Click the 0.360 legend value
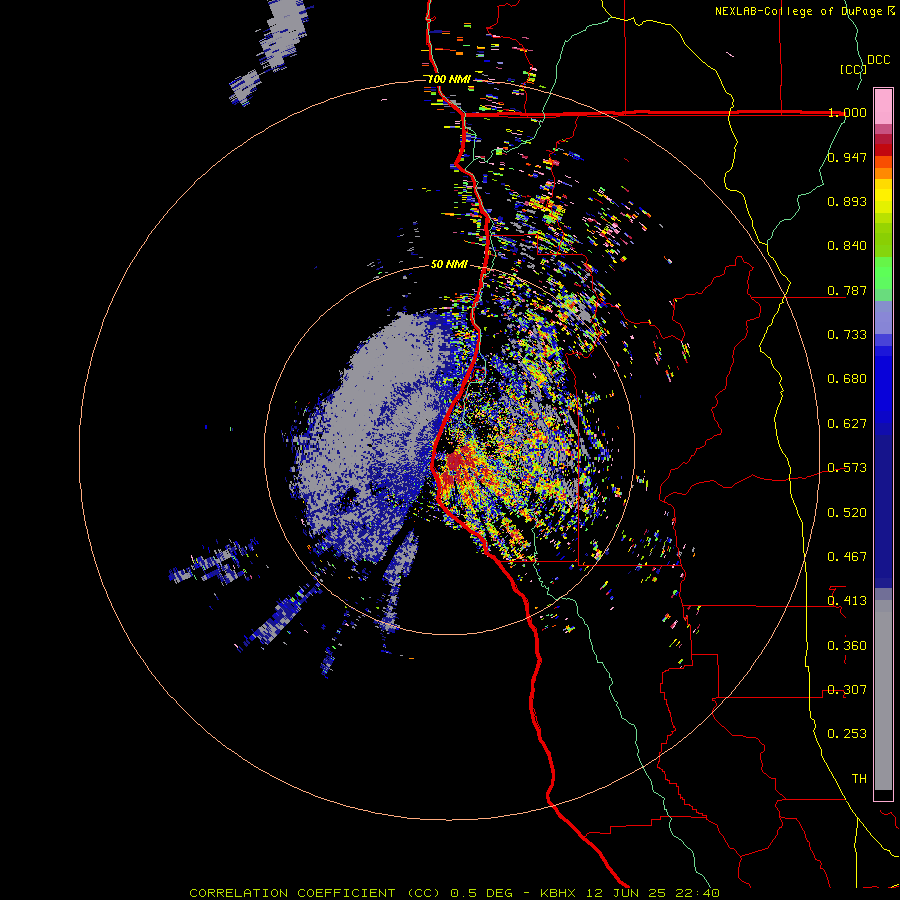 pos(847,646)
